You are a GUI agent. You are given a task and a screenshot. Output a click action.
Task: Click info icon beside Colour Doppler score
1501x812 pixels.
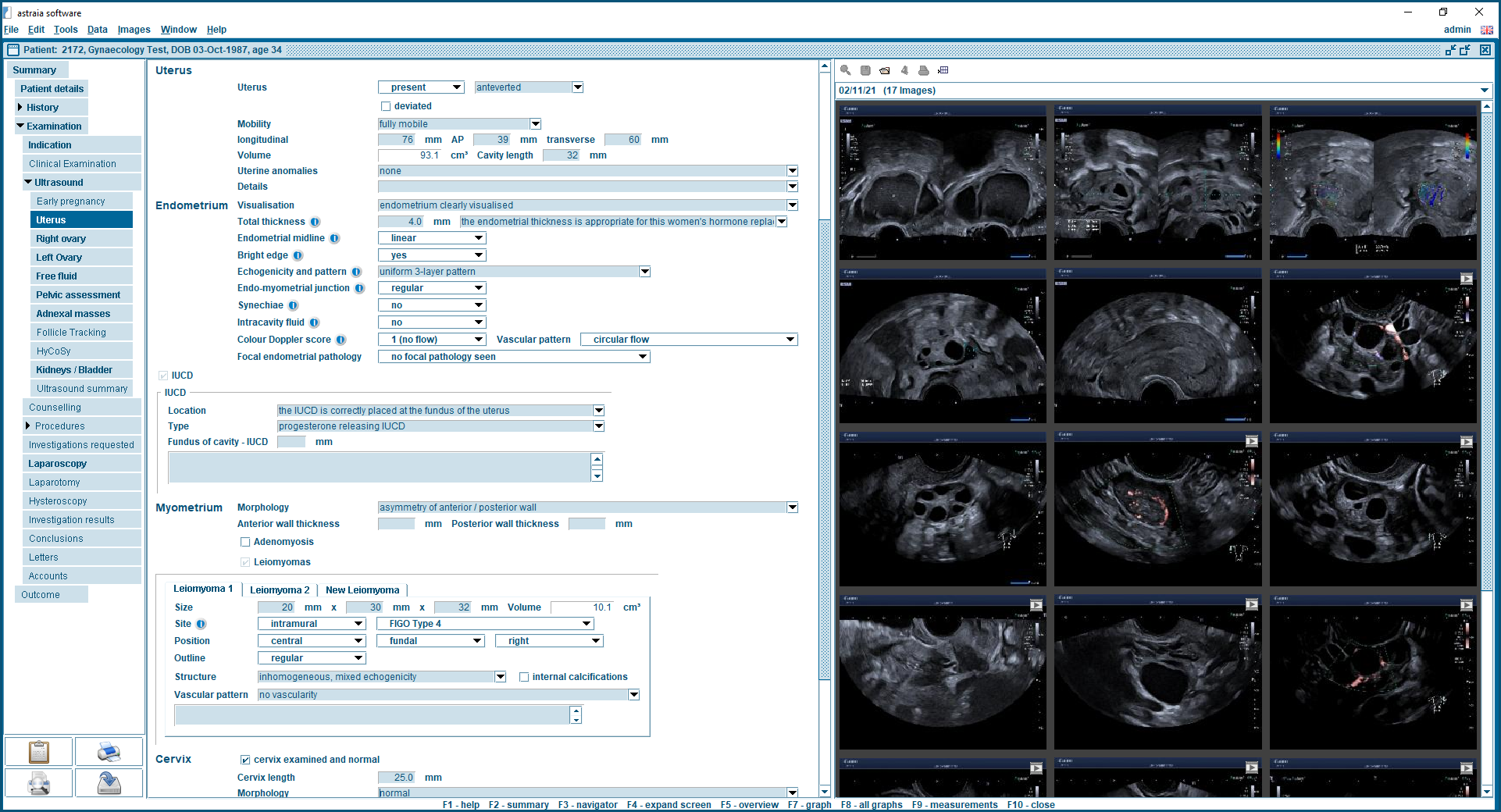point(341,340)
